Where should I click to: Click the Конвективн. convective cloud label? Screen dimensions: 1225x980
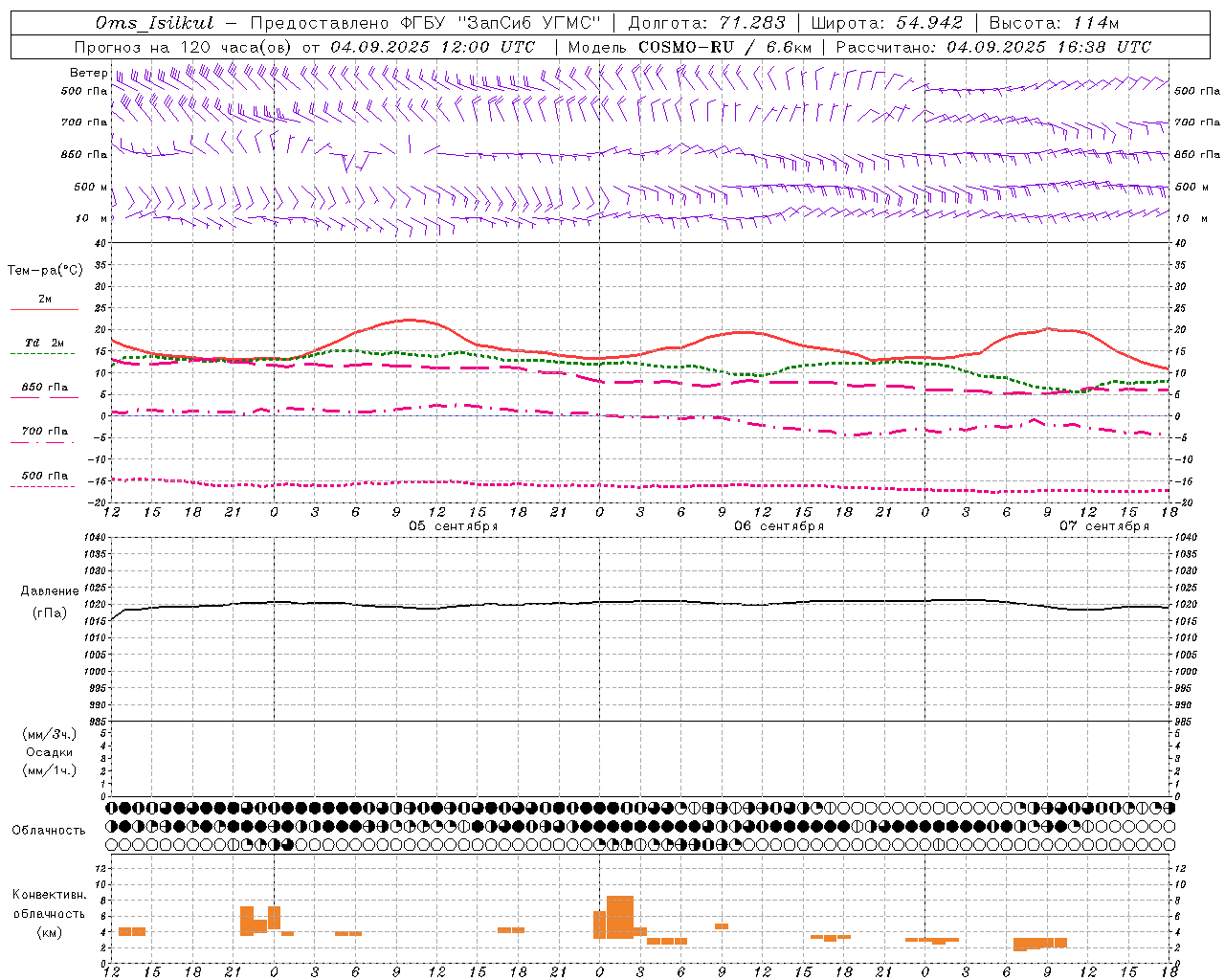coord(49,895)
